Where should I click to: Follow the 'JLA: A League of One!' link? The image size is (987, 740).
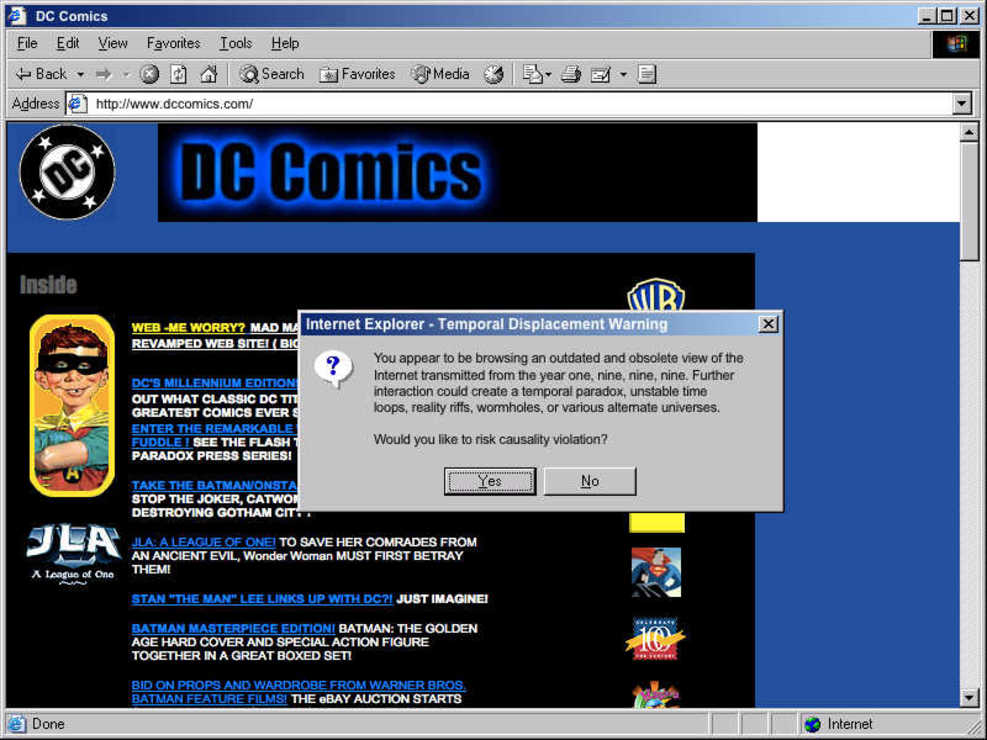(203, 542)
